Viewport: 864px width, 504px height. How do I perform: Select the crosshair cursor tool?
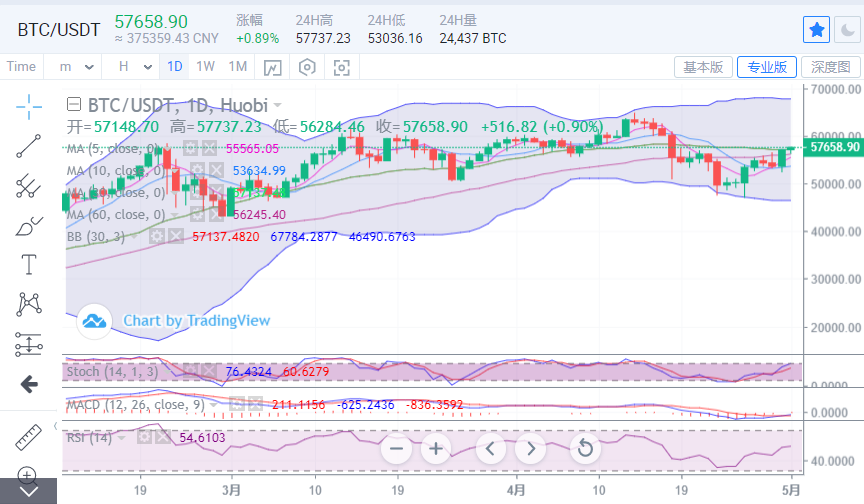pos(28,105)
